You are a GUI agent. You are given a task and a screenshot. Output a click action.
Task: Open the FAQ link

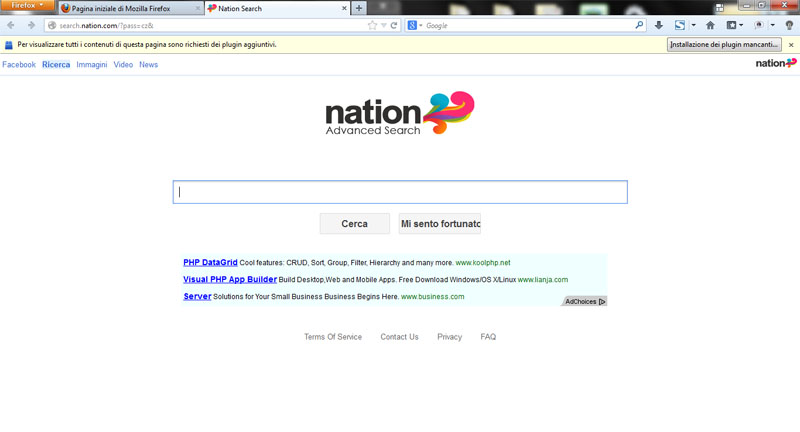[488, 337]
